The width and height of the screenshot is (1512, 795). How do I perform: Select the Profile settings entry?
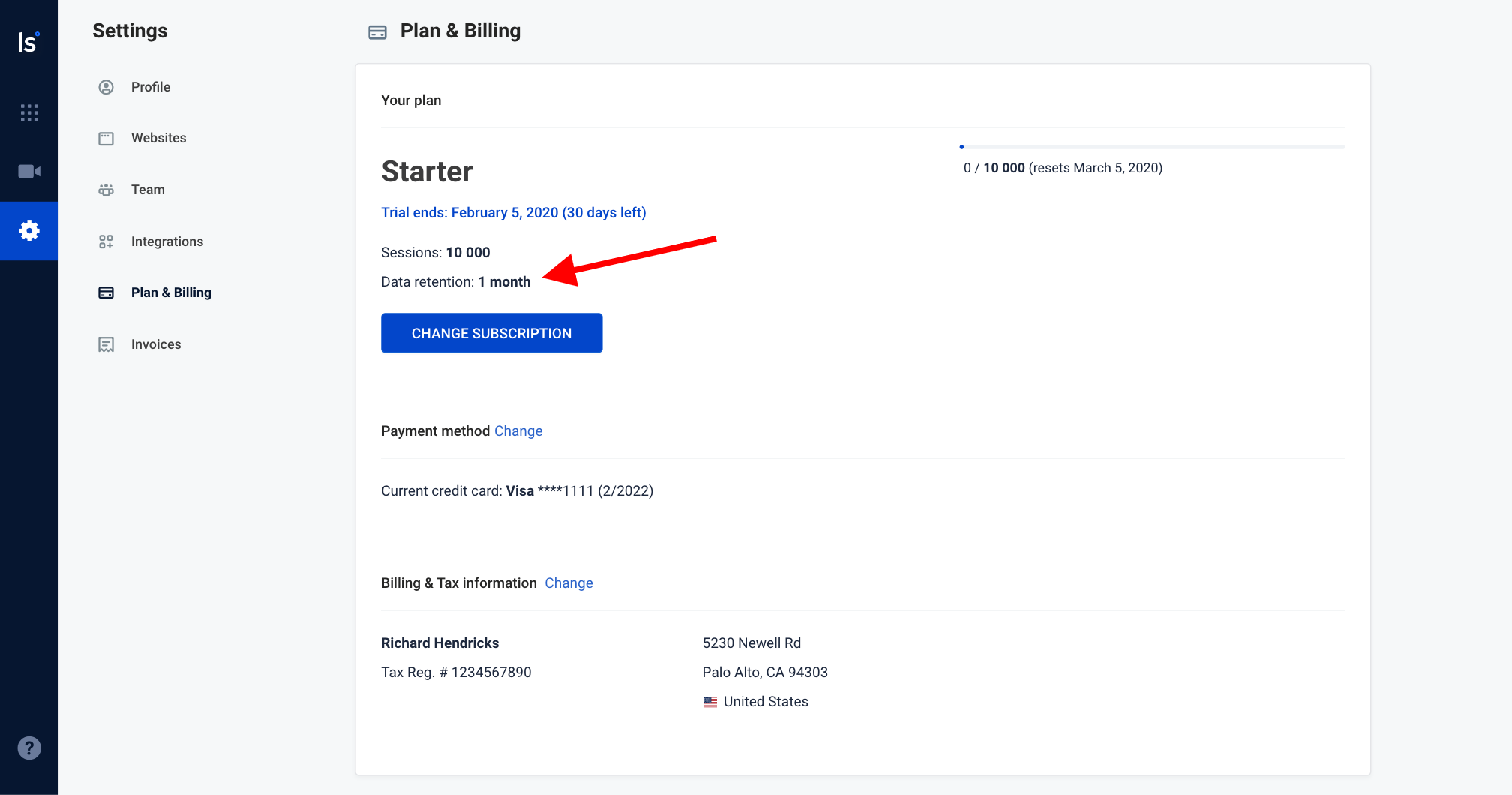tap(150, 86)
